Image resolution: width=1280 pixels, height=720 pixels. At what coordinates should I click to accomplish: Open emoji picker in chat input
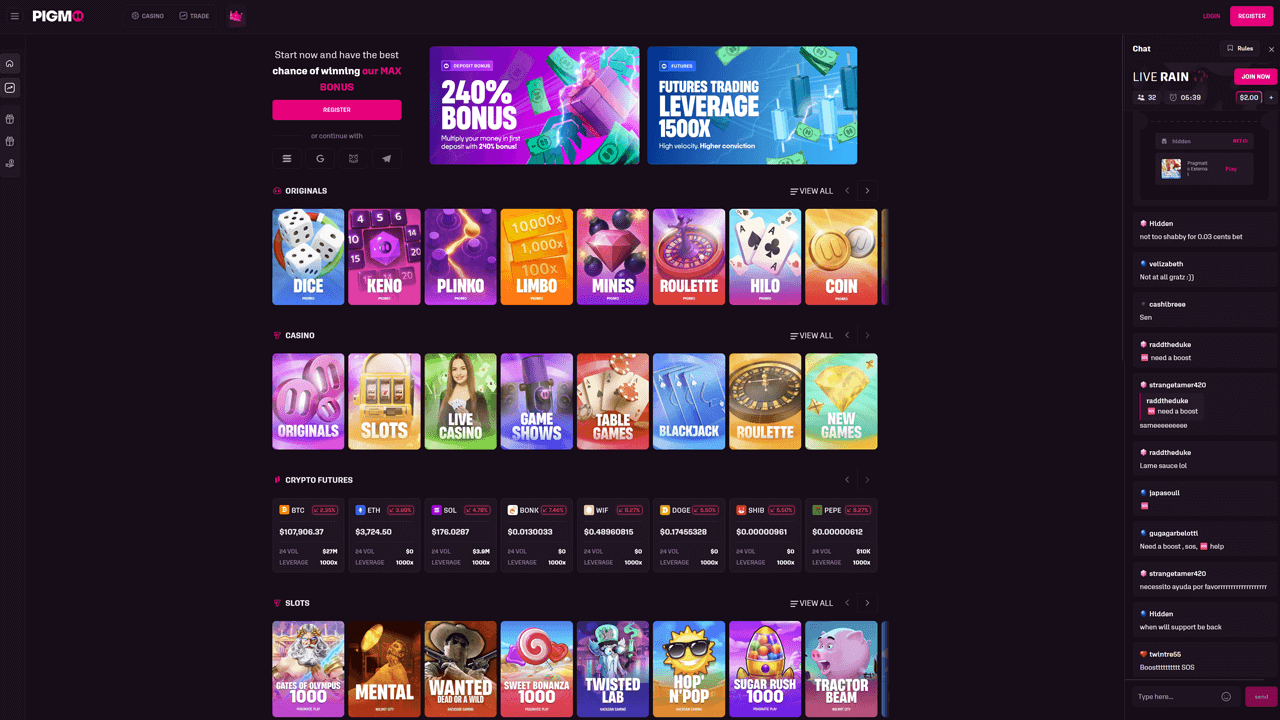(x=1226, y=697)
